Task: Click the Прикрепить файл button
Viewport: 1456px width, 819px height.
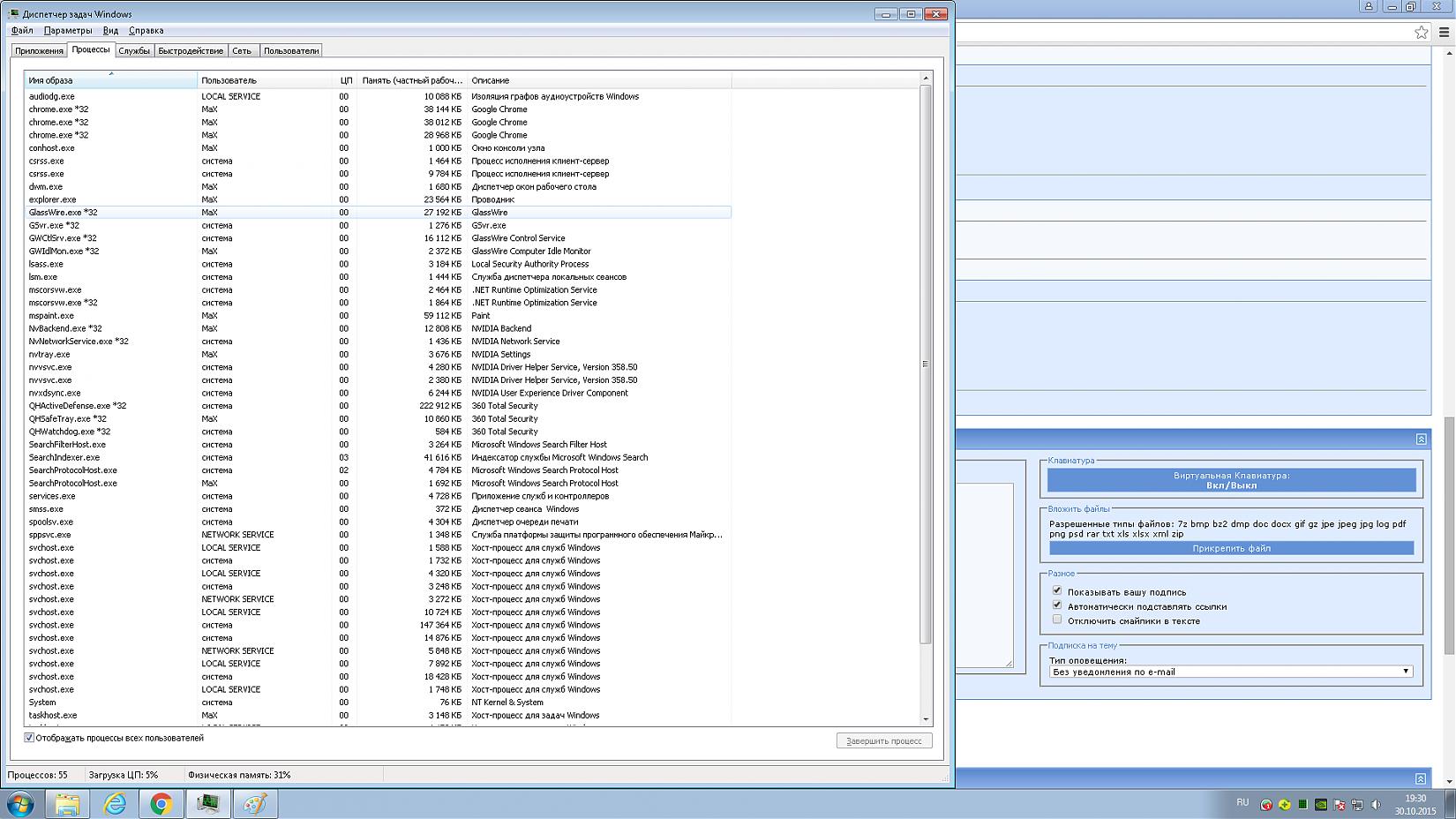Action: pos(1231,548)
